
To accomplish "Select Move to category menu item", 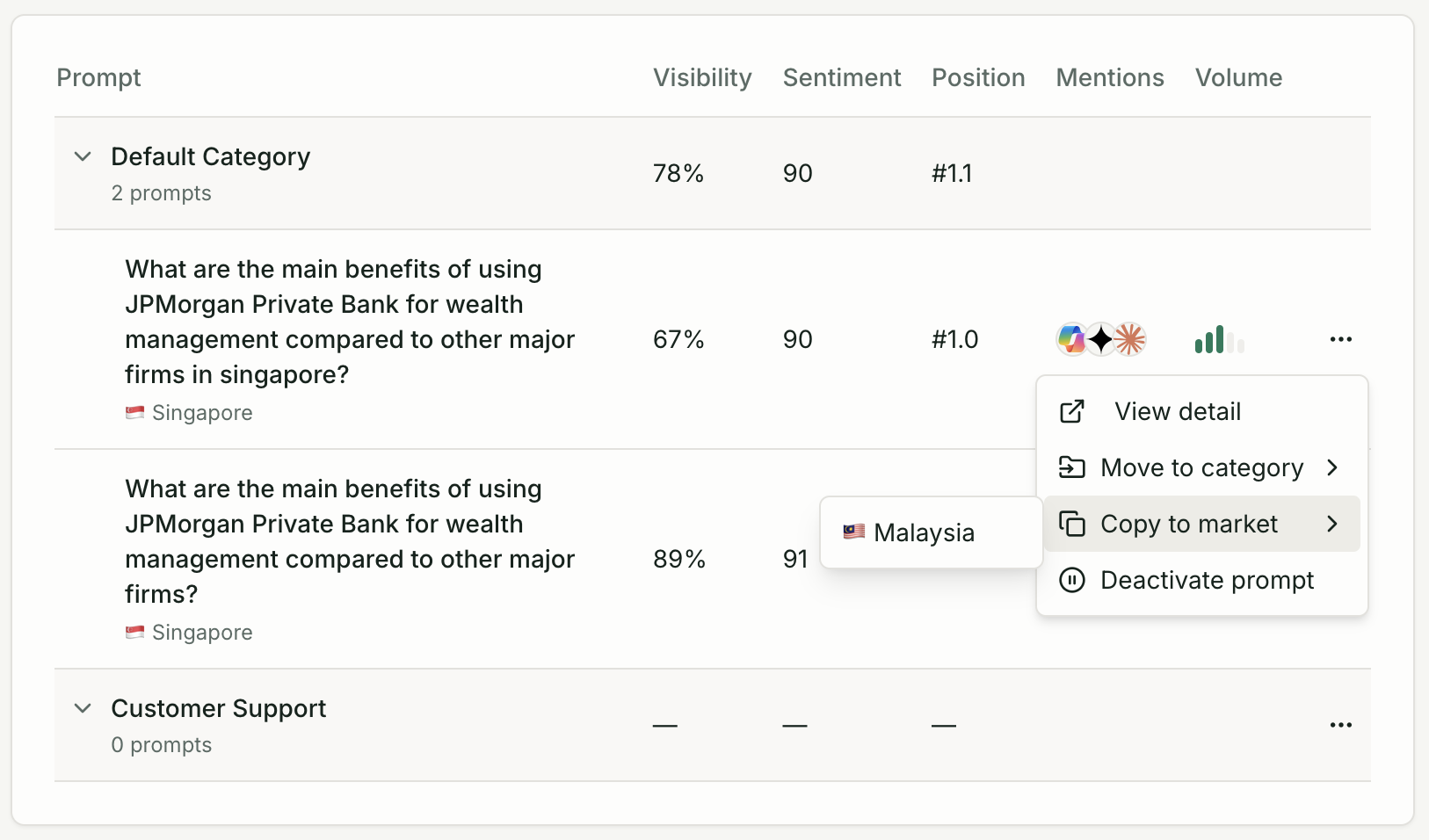I will click(1202, 467).
